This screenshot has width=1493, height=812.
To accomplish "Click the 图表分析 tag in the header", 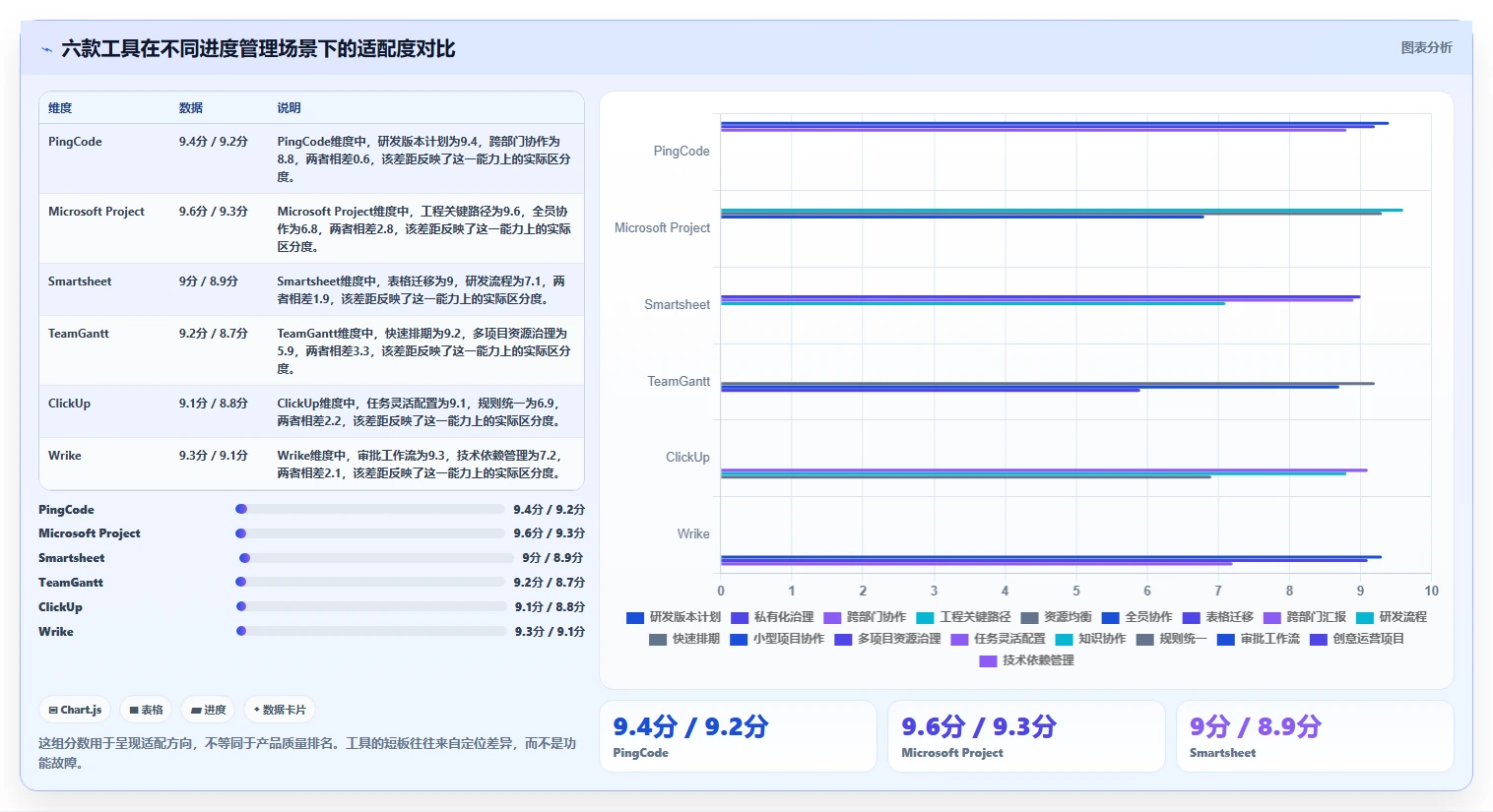I will coord(1426,47).
